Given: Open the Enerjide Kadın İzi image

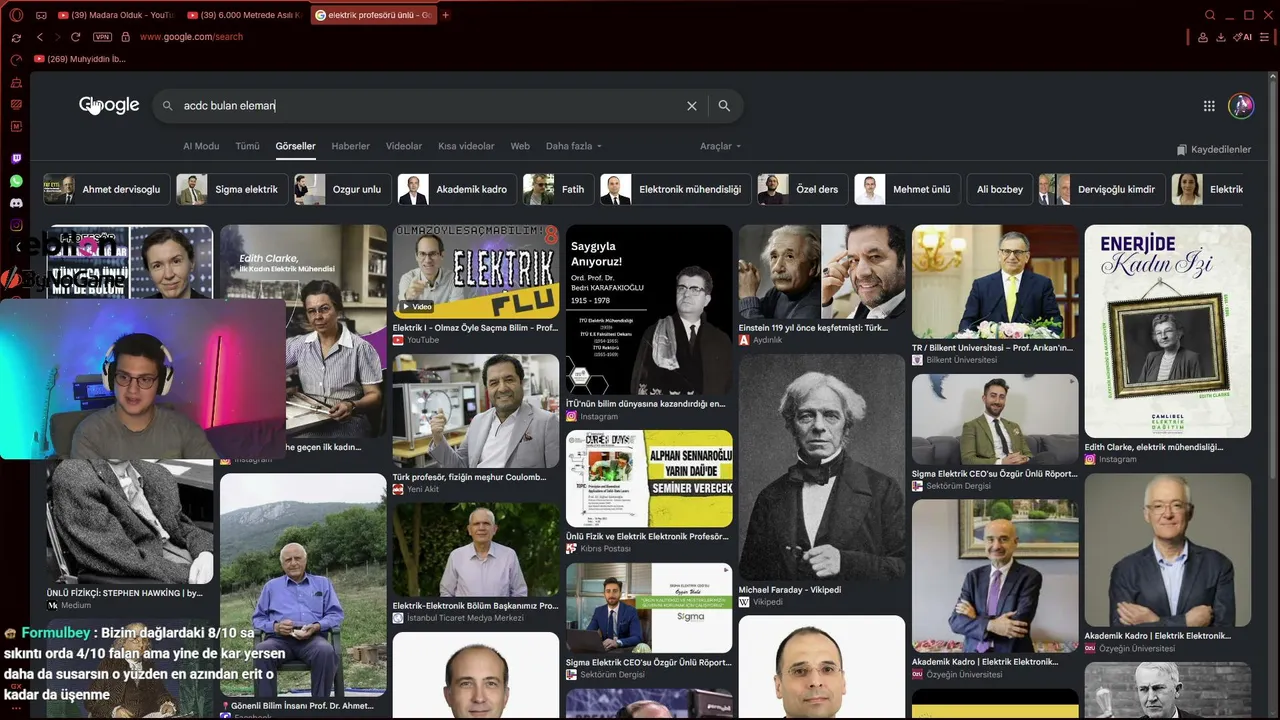Looking at the screenshot, I should coord(1168,331).
